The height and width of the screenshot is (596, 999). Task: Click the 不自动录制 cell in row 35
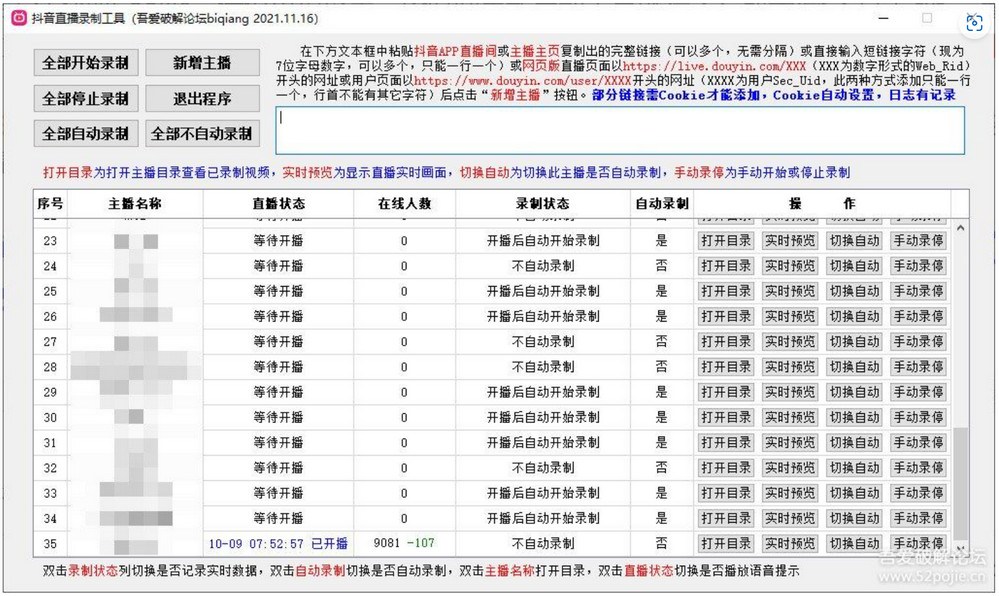(x=543, y=544)
